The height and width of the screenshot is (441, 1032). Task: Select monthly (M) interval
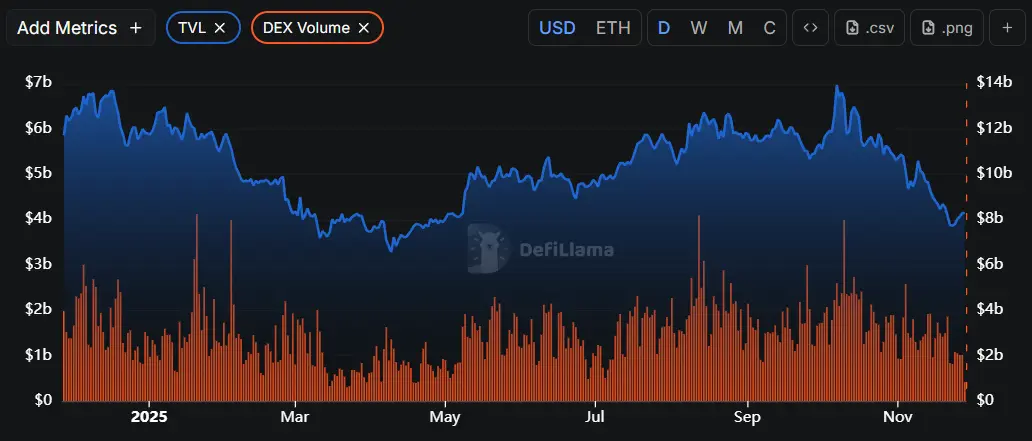click(735, 28)
